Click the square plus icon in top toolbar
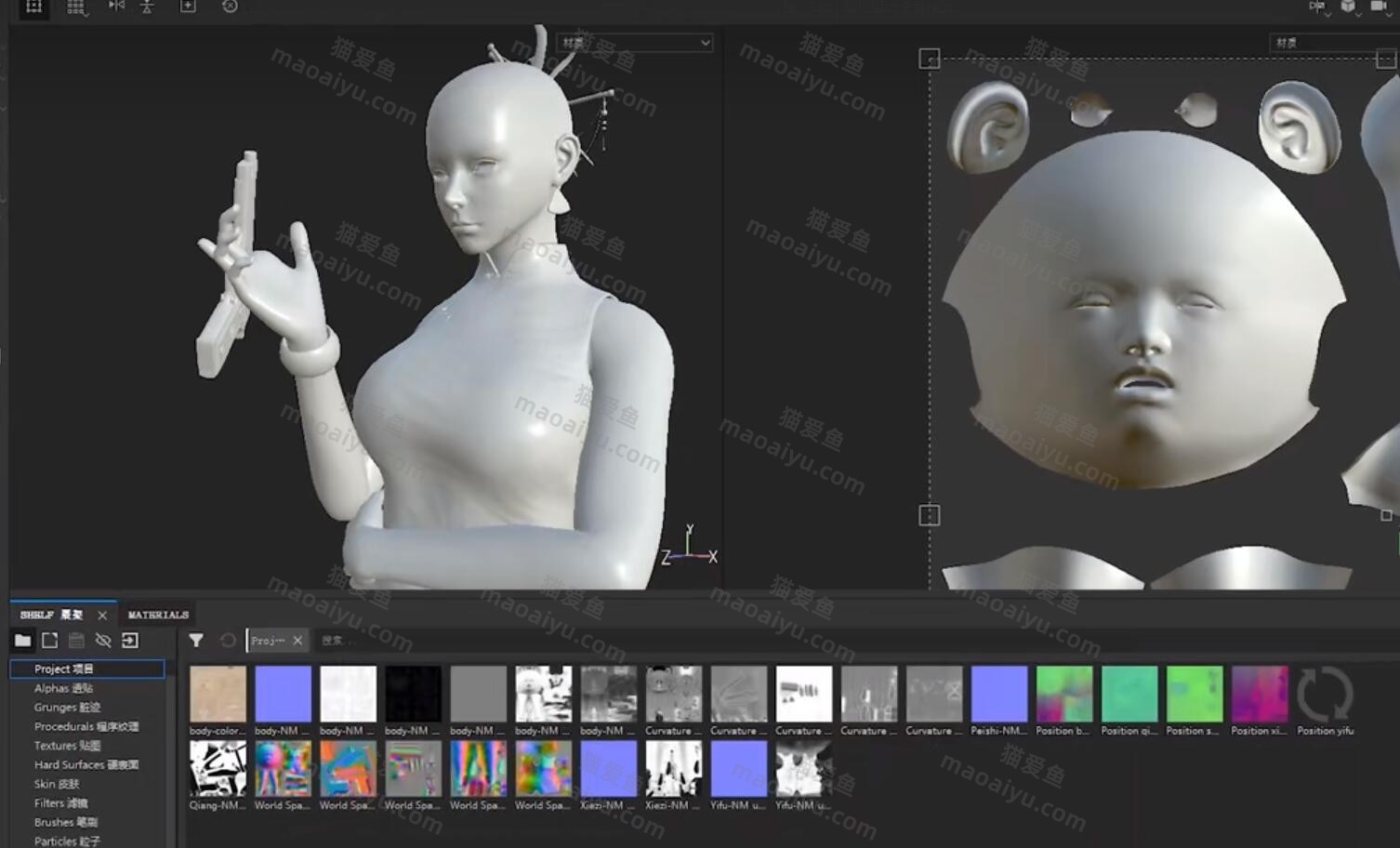Viewport: 1400px width, 848px height. pos(188,7)
